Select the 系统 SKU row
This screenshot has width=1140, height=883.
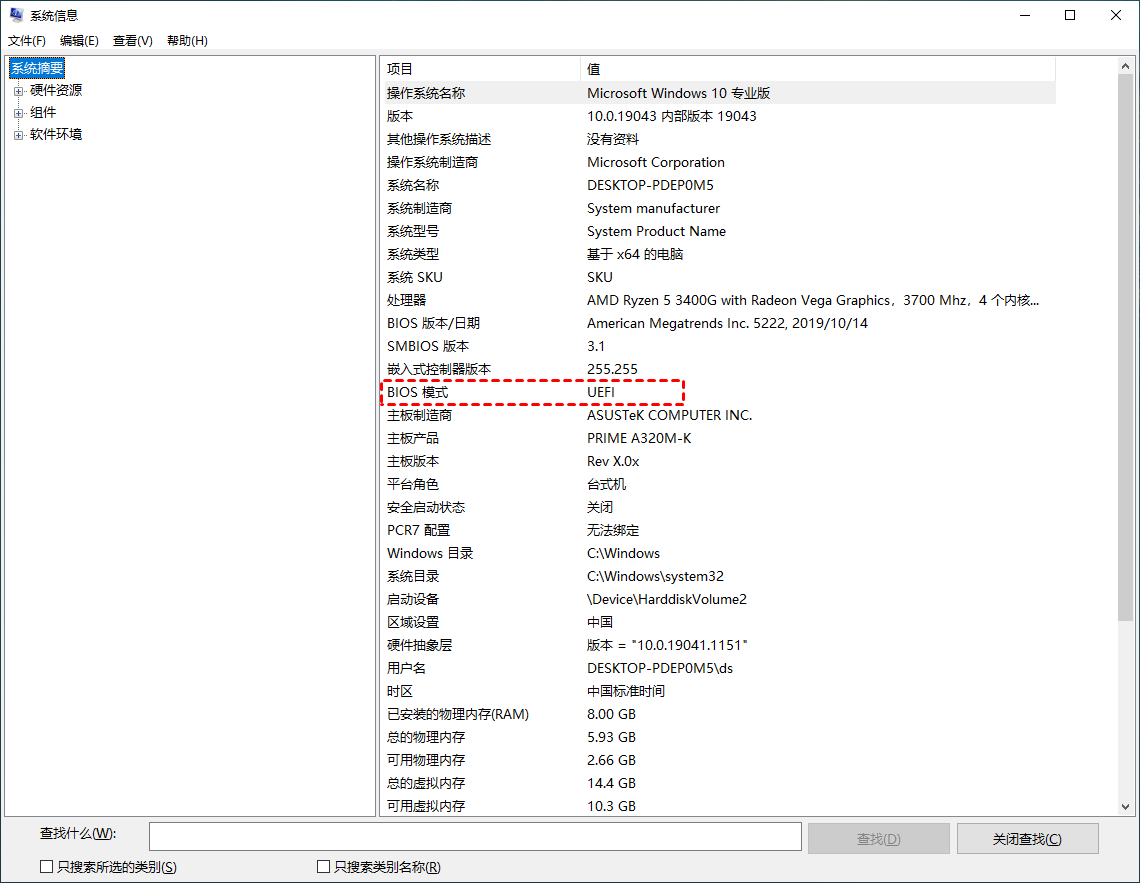point(718,277)
